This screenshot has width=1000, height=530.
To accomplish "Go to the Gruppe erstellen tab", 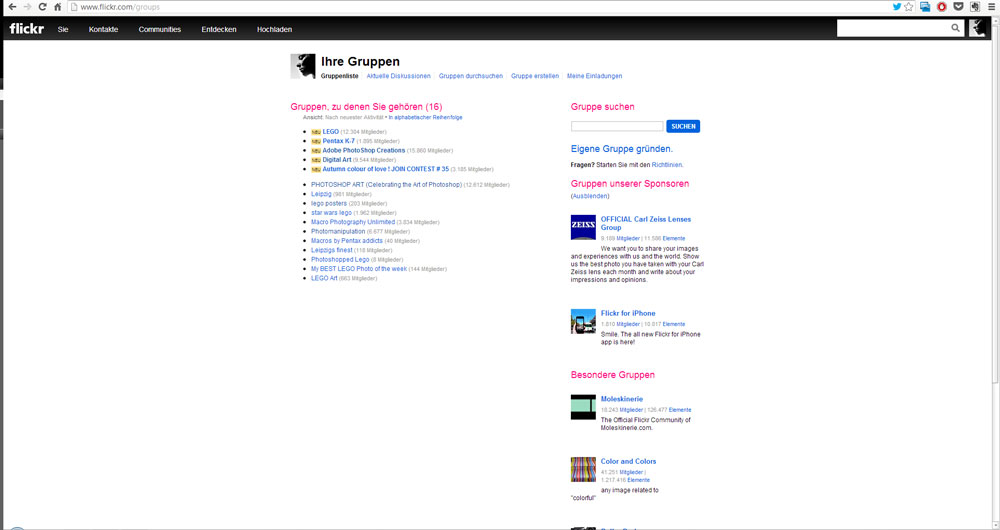I will tap(535, 76).
